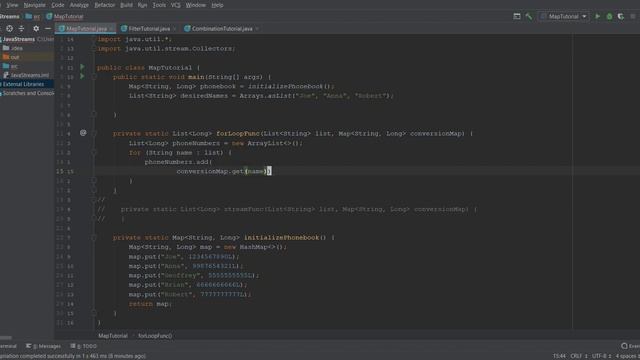Viewport: 640px width, 360px height.
Task: Open the Navigate menu
Action: click(35, 5)
